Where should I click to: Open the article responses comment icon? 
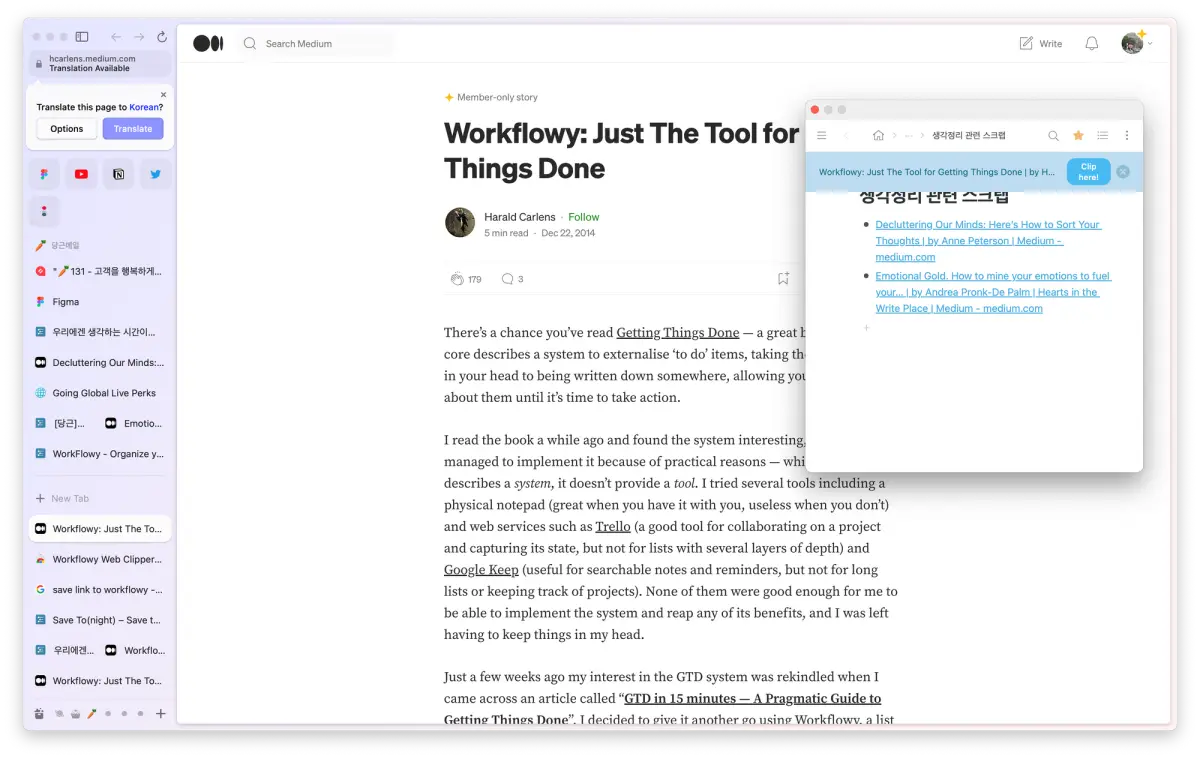tap(507, 279)
